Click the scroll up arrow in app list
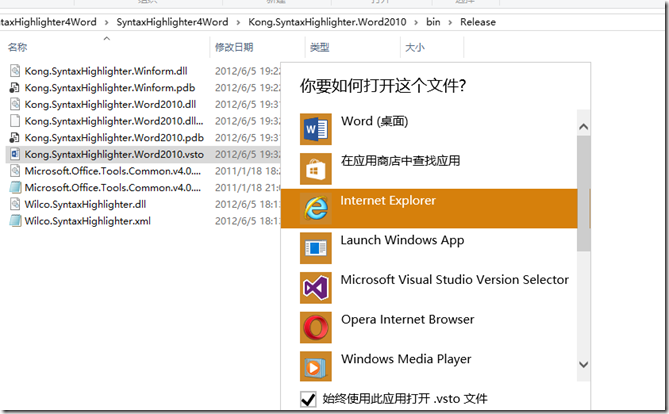The width and height of the screenshot is (669, 414). point(584,127)
